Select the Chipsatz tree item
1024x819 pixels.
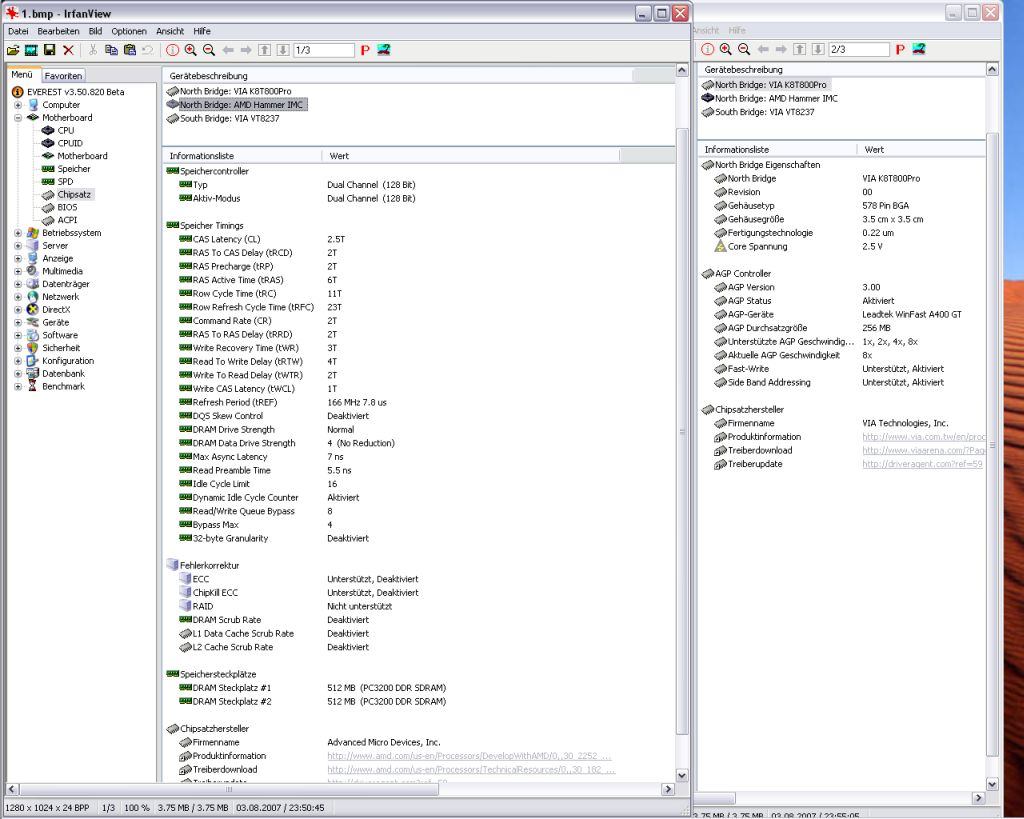(74, 195)
